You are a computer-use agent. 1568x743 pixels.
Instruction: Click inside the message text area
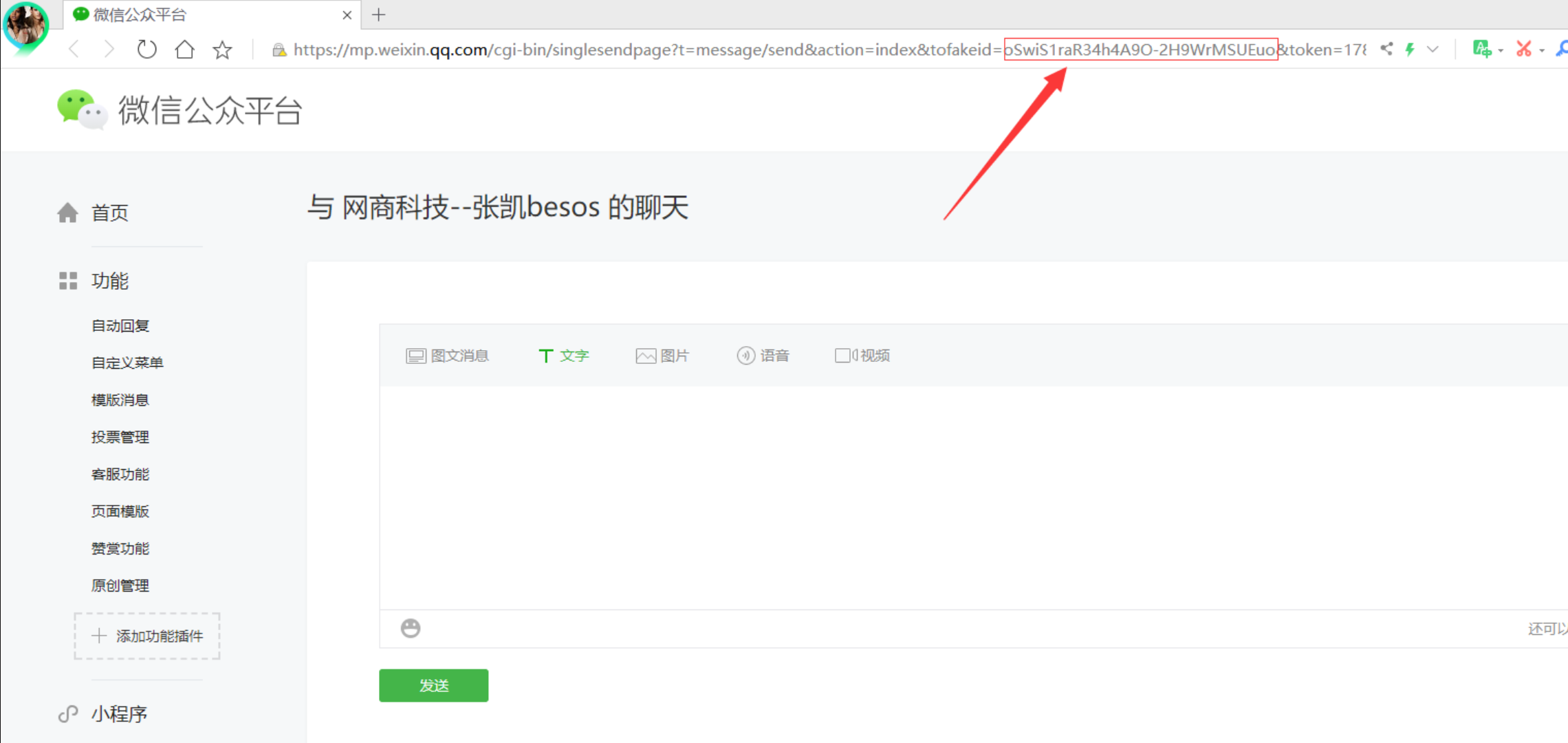tap(974, 497)
